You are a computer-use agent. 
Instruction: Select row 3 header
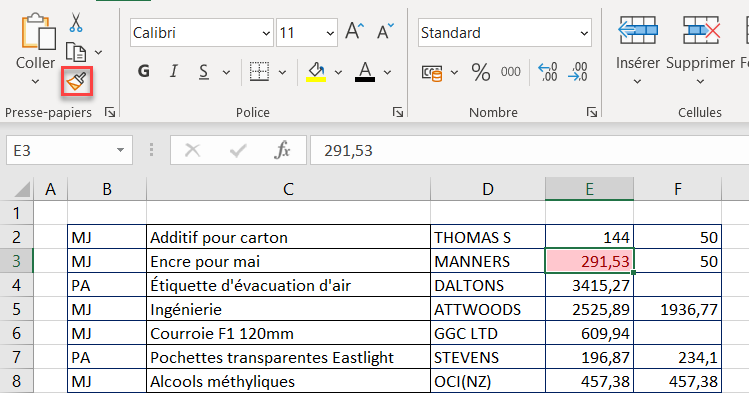coord(17,261)
